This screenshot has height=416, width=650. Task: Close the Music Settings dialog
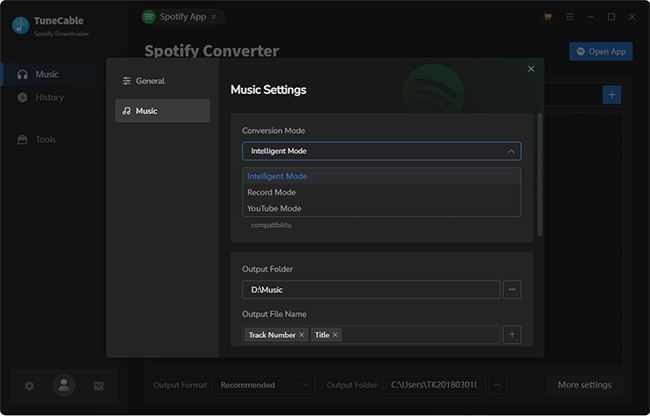(x=531, y=69)
